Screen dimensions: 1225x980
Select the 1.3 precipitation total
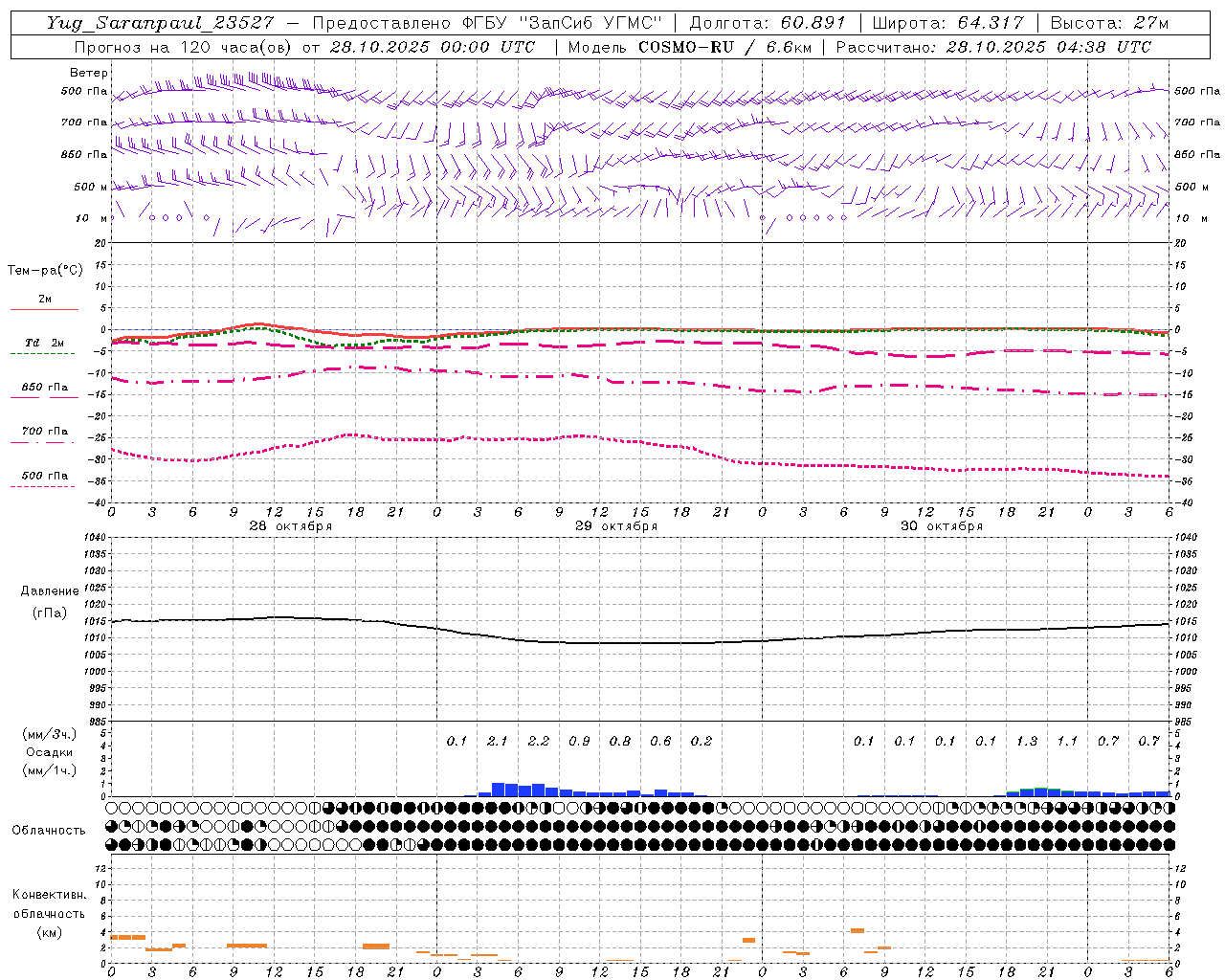[x=1027, y=741]
